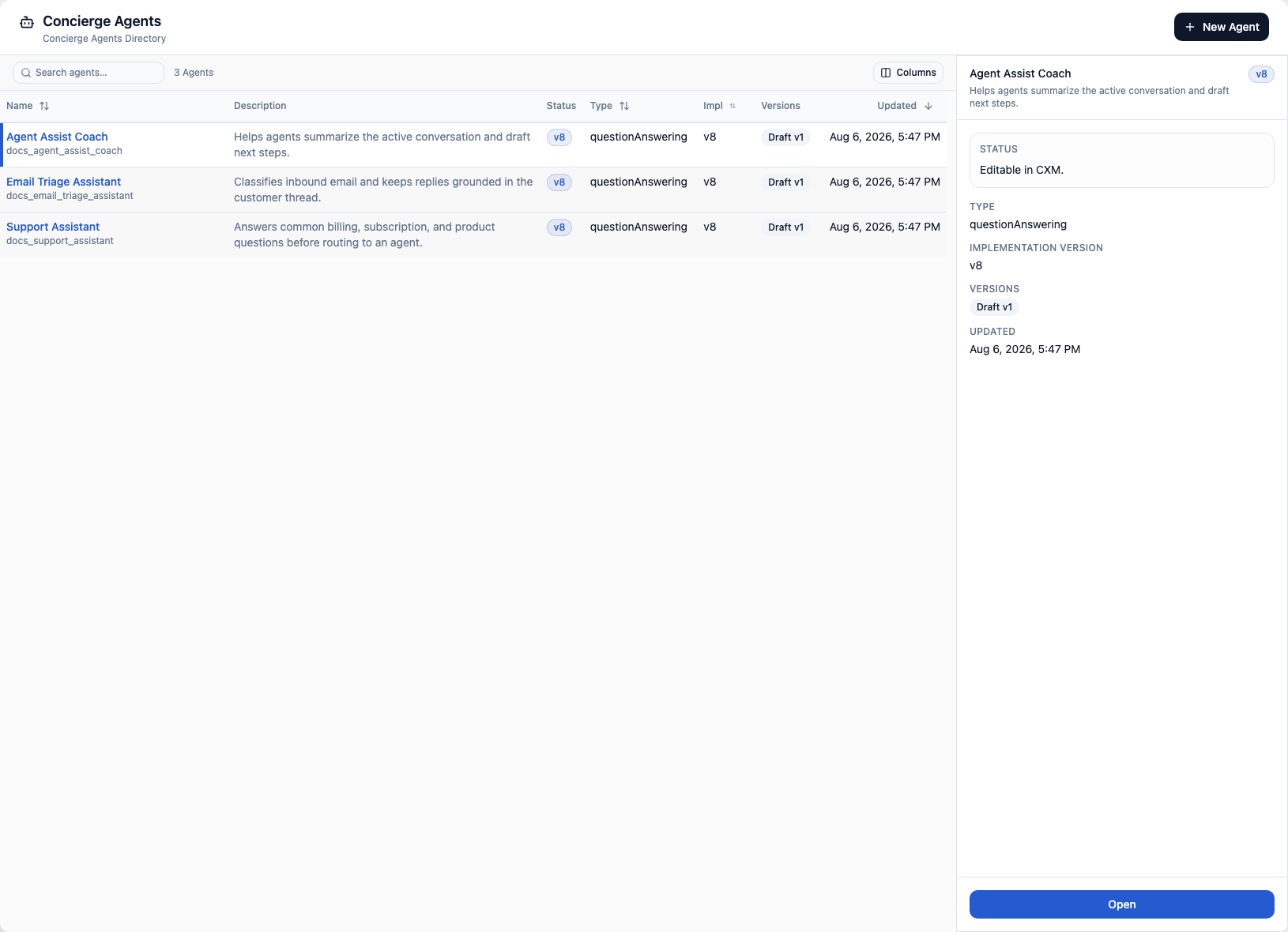This screenshot has height=932, width=1288.
Task: Click the Columns layout icon
Action: point(886,73)
